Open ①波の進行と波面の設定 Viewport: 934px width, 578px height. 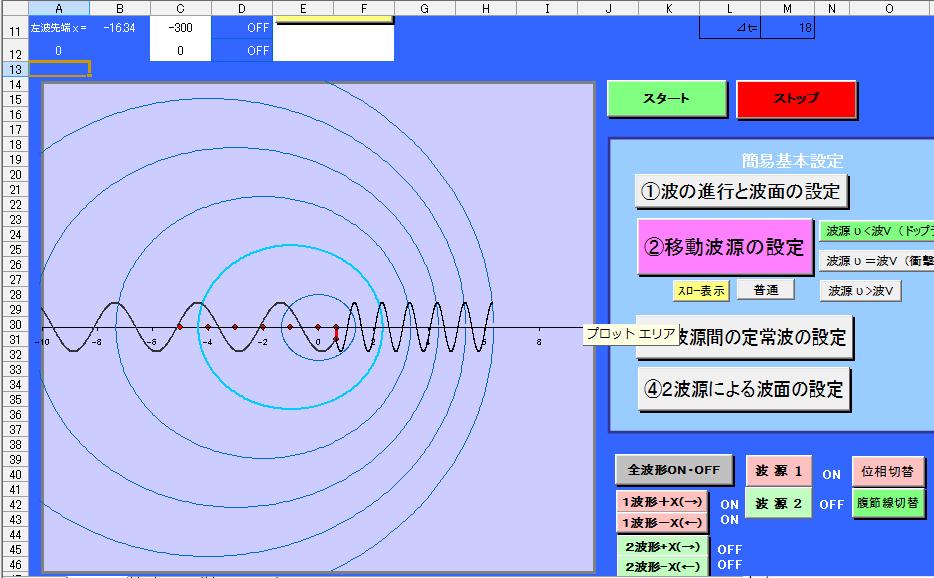point(741,191)
